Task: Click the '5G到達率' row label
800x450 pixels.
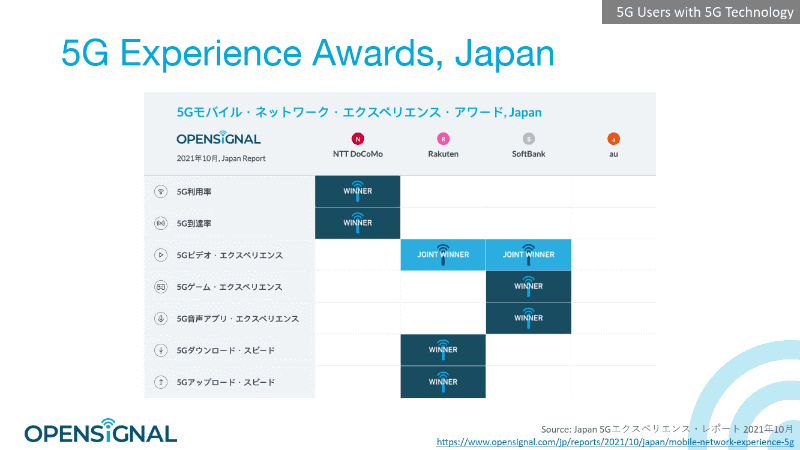Action: tap(194, 223)
